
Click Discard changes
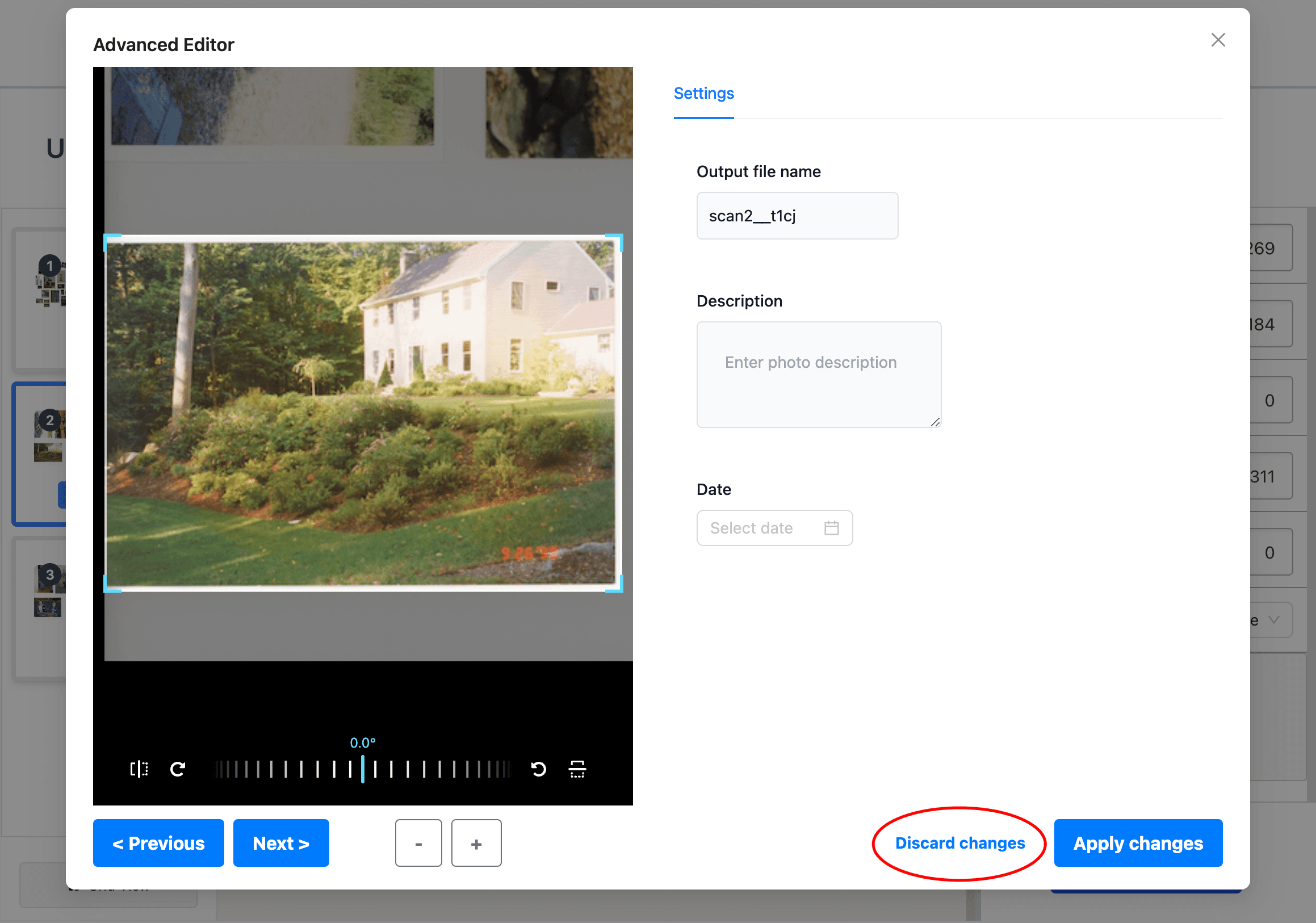[x=959, y=843]
